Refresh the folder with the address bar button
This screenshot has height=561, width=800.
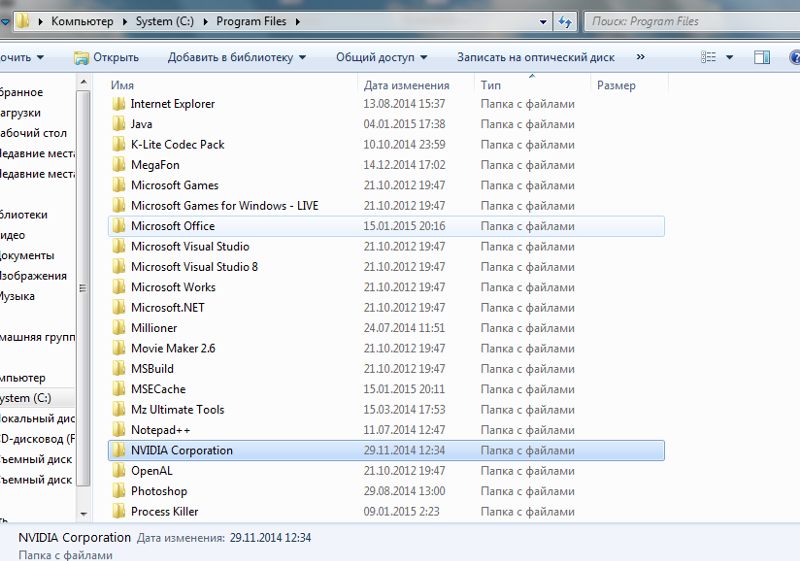565,22
